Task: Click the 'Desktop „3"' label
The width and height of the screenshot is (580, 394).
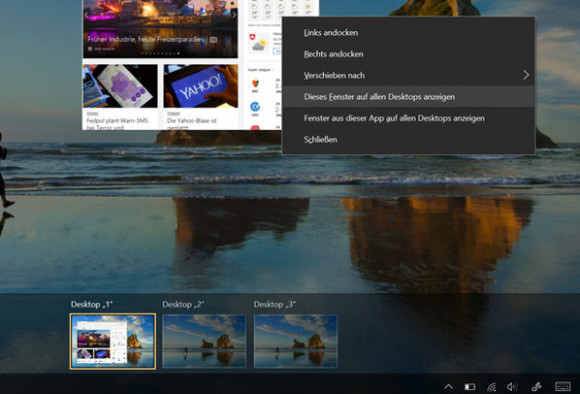Action: [274, 304]
